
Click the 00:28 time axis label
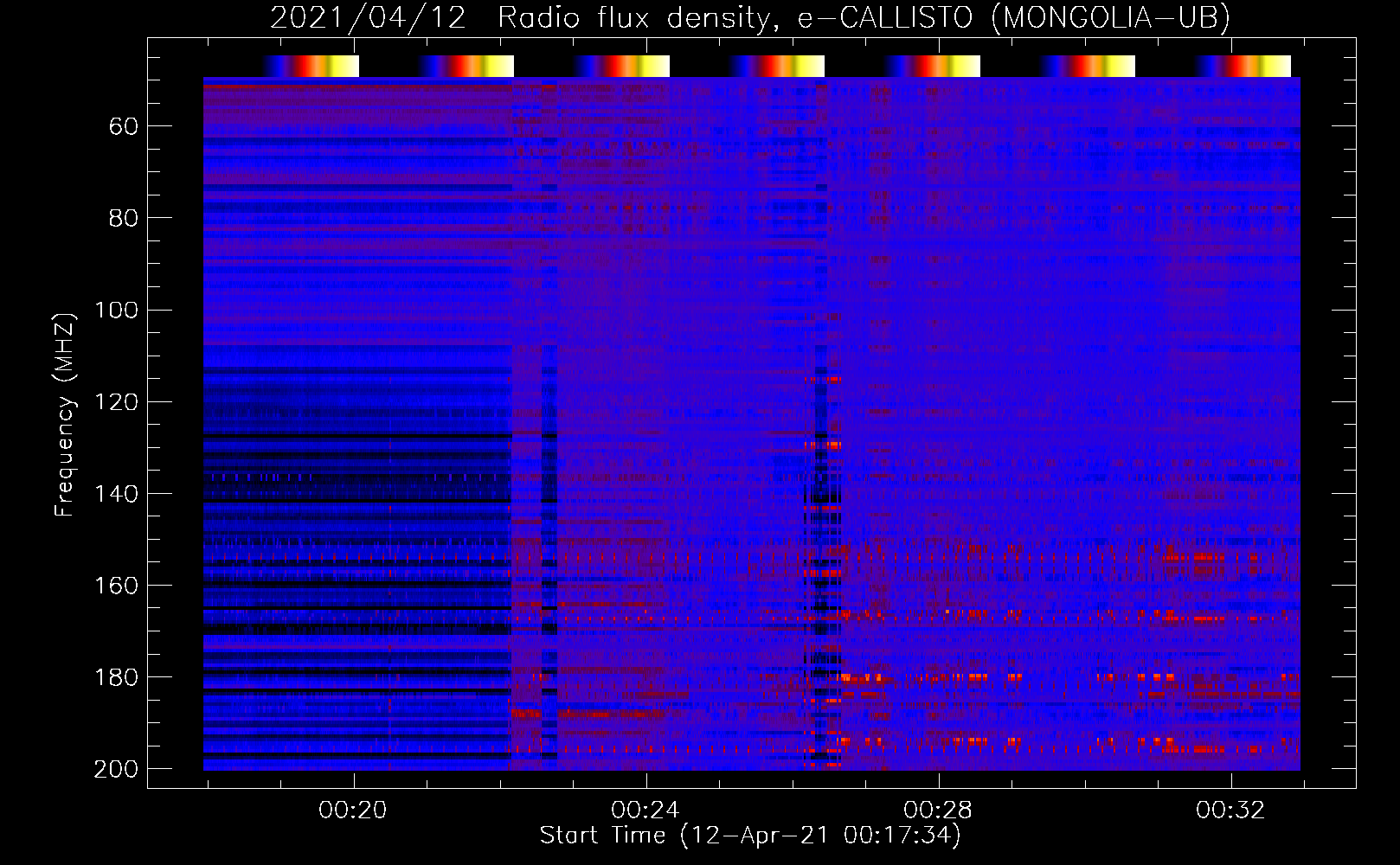pos(938,811)
